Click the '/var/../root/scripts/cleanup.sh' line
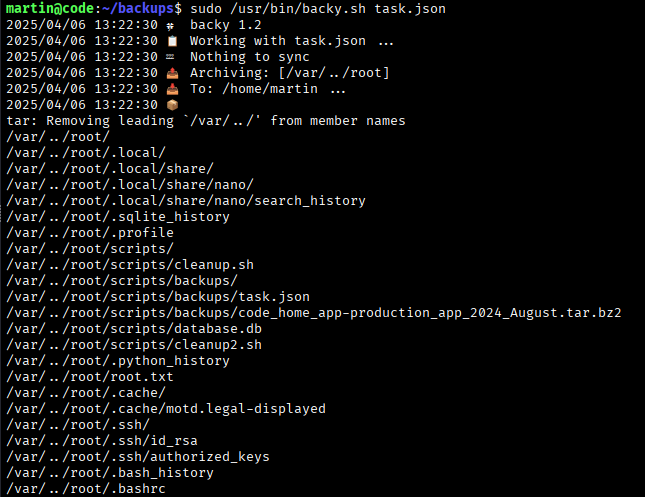 [130, 265]
